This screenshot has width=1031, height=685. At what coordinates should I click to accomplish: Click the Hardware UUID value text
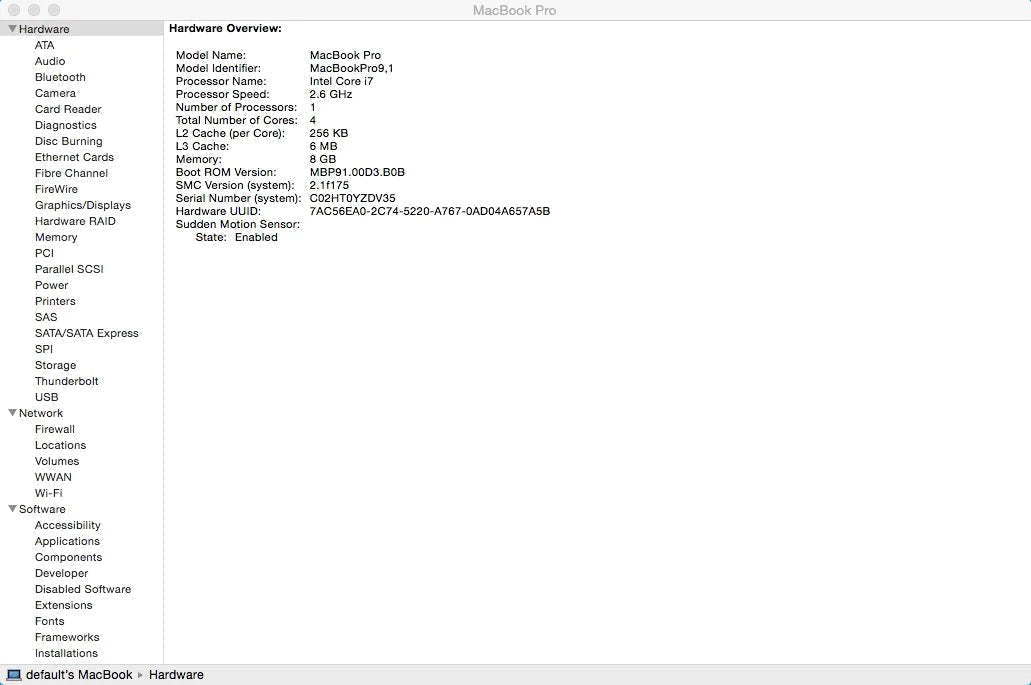click(x=429, y=211)
